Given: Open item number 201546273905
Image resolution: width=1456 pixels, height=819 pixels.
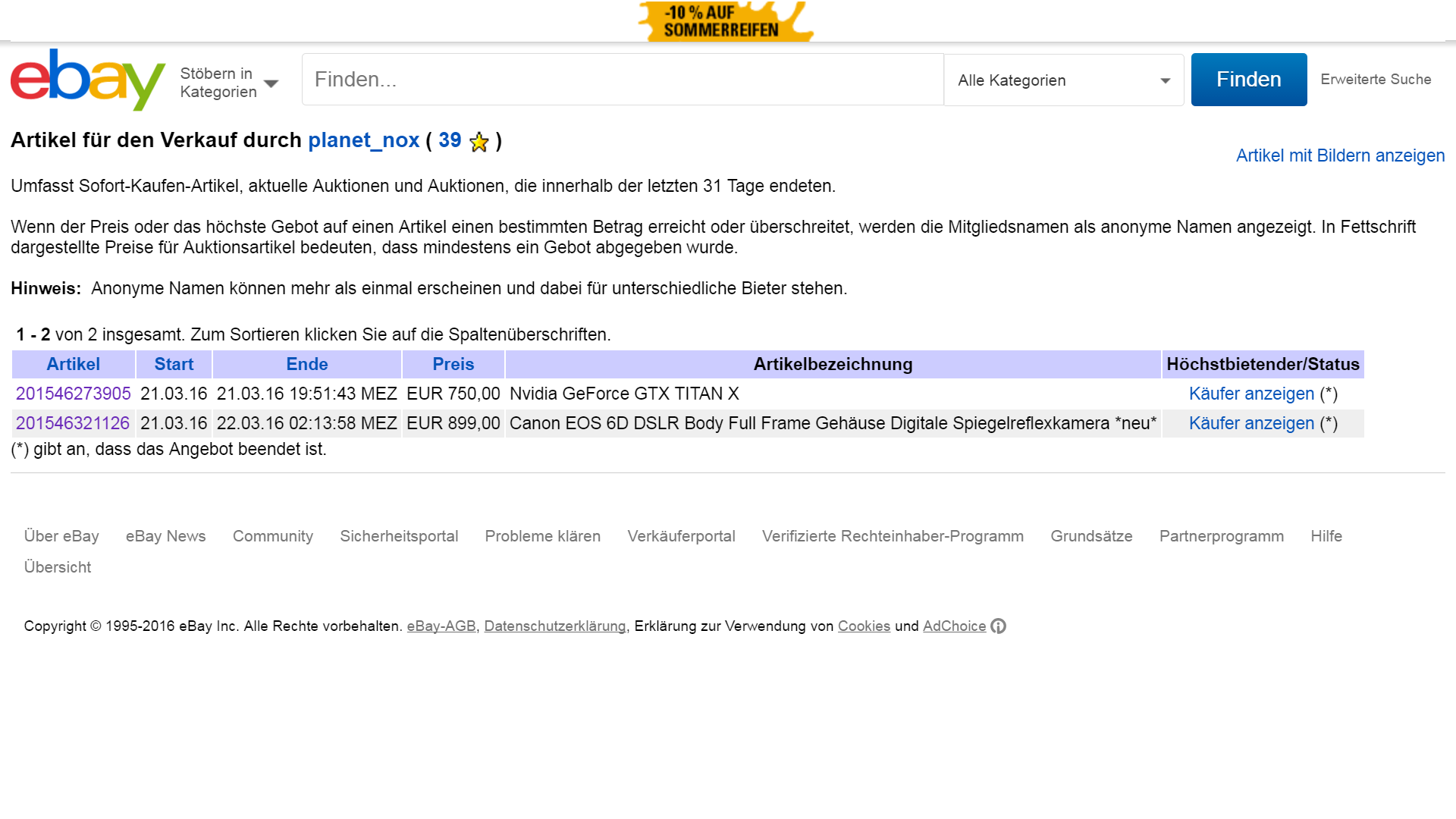Looking at the screenshot, I should pos(74,394).
